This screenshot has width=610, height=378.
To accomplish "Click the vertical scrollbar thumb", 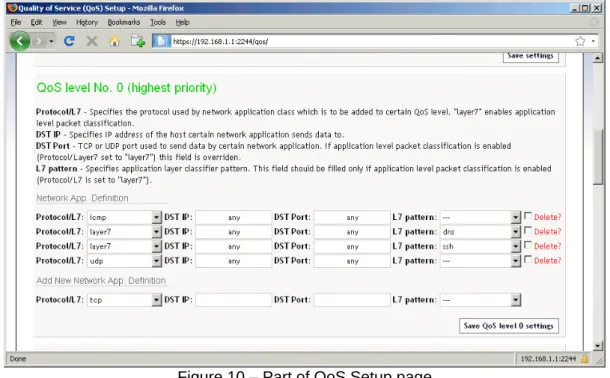I will pos(598,156).
